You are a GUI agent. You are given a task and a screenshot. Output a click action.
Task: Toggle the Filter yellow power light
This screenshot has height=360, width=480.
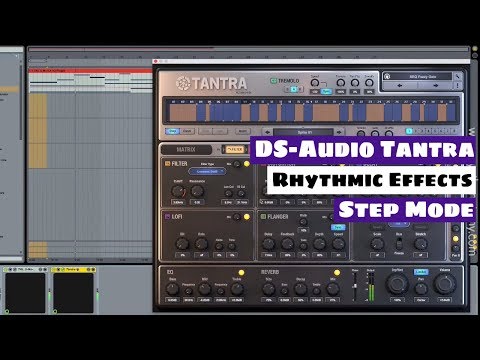point(247,164)
